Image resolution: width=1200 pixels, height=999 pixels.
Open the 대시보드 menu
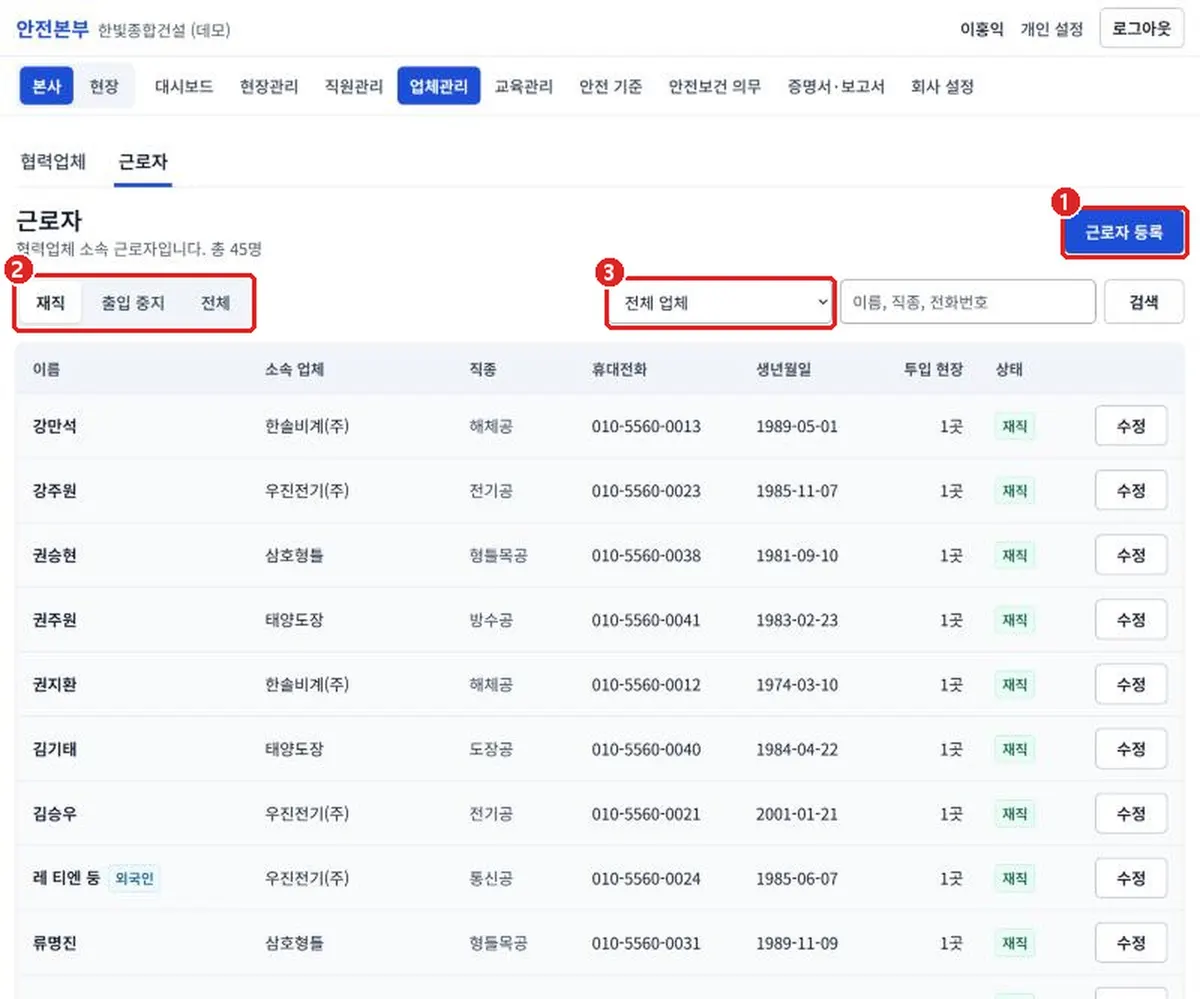tap(184, 86)
